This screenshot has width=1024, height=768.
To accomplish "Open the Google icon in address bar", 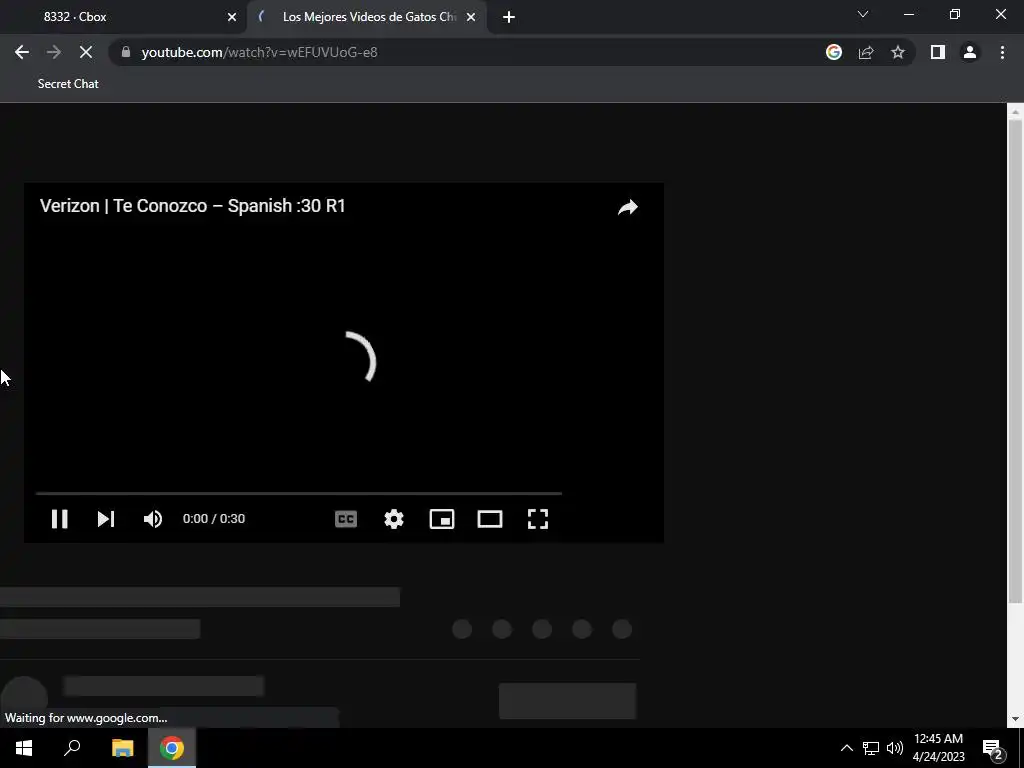I will (x=834, y=52).
